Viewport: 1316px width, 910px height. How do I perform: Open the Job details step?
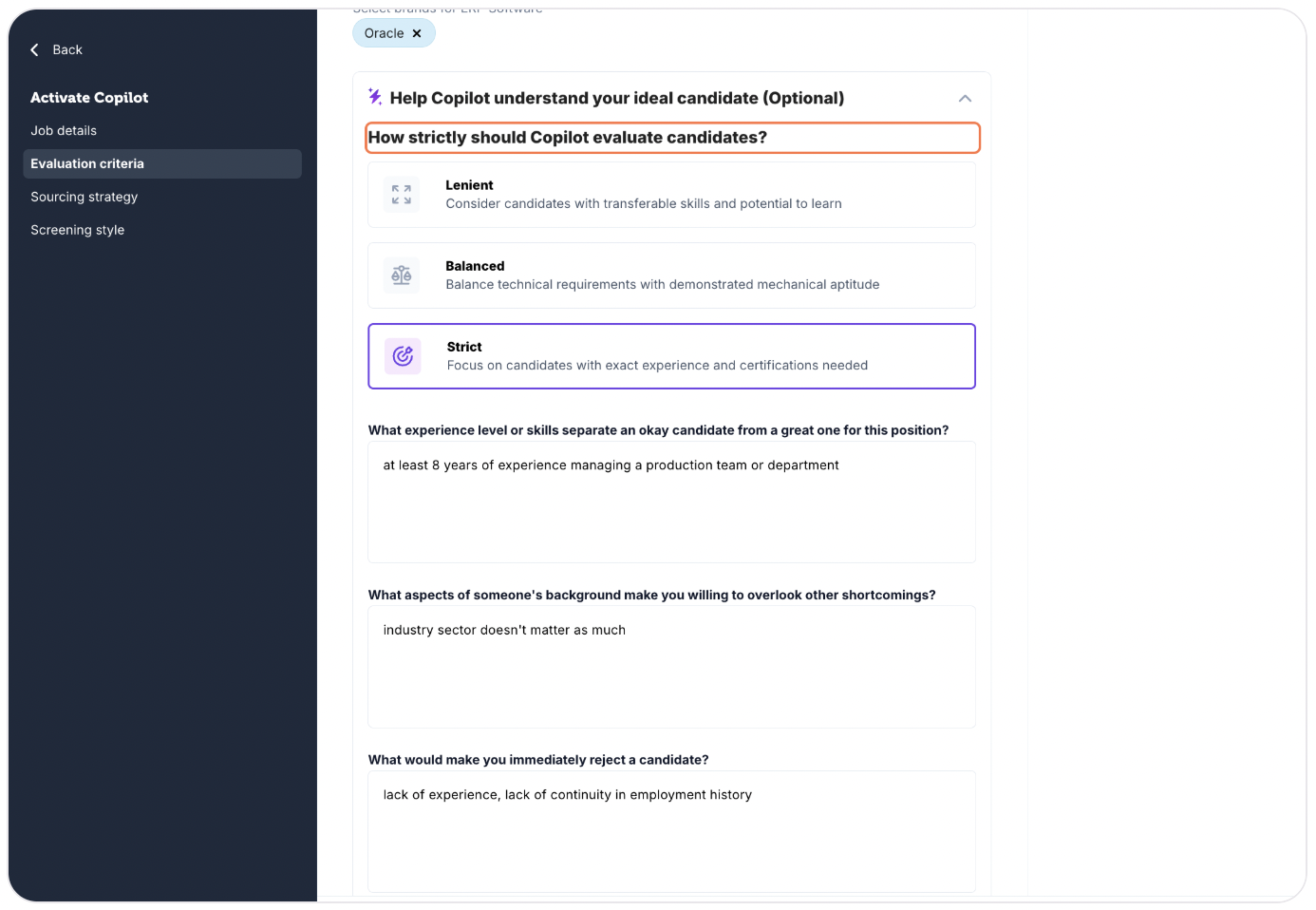click(64, 131)
